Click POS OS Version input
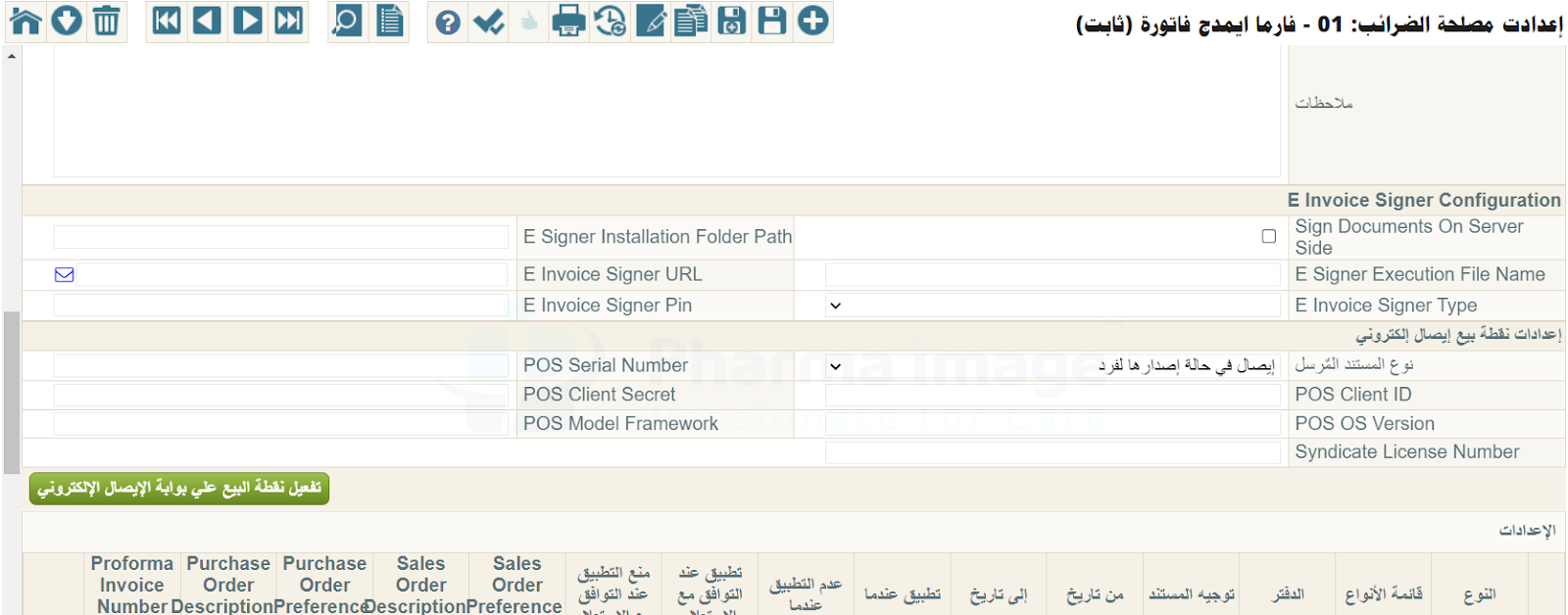 click(x=1053, y=424)
